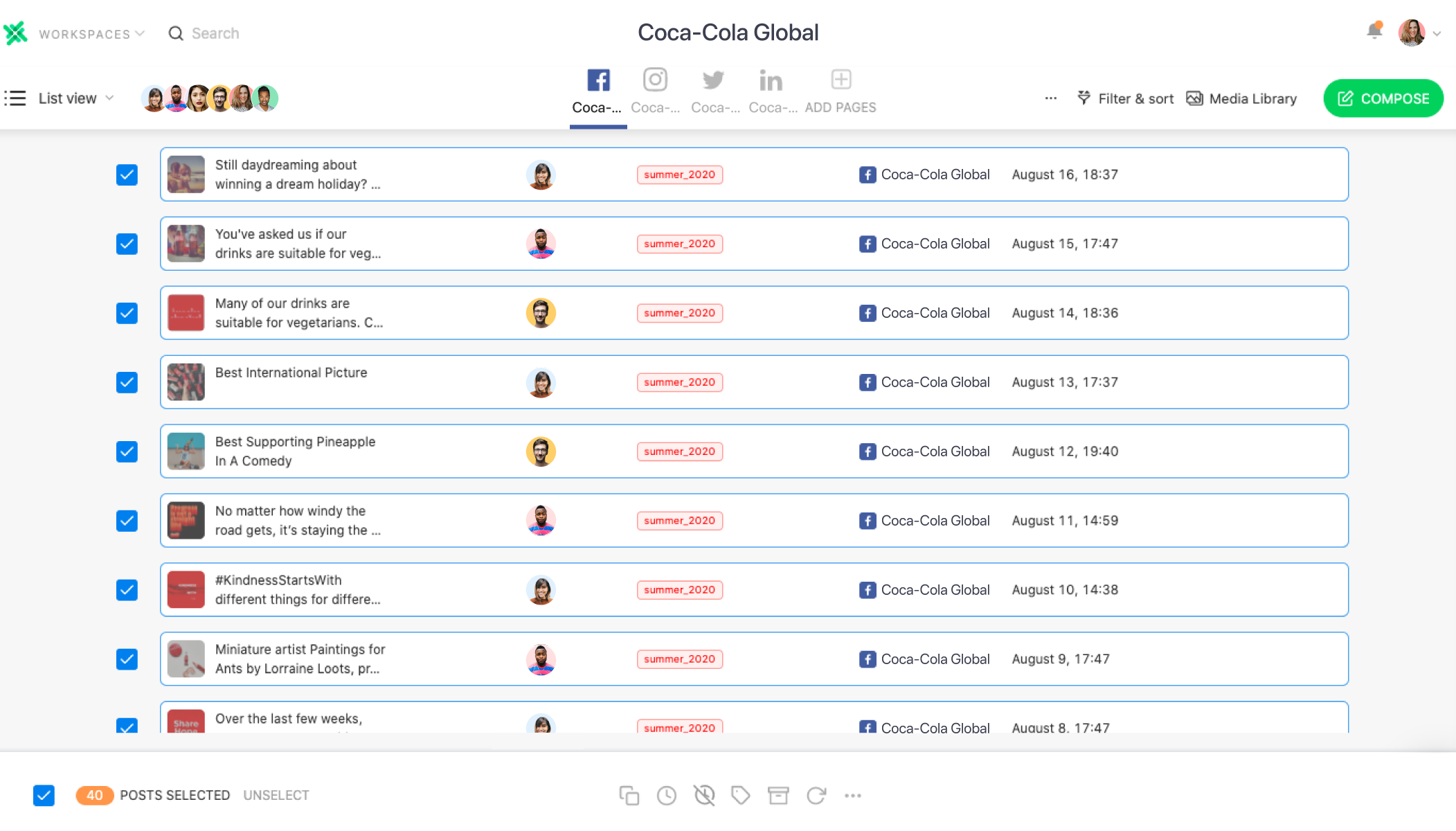Uncheck the 'Many of our drinks' post
Image resolution: width=1456 pixels, height=831 pixels.
click(x=127, y=313)
